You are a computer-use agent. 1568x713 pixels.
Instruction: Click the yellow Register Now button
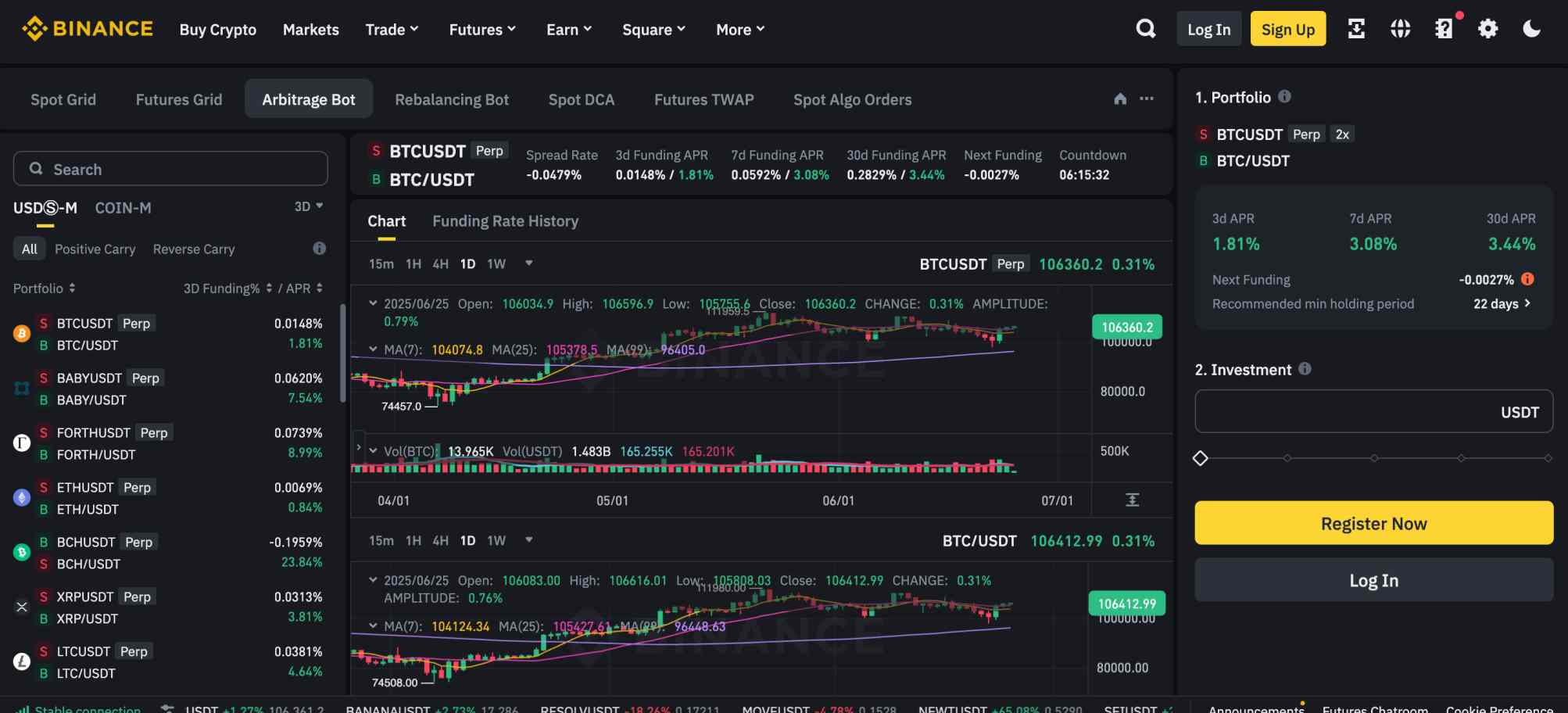(1373, 523)
